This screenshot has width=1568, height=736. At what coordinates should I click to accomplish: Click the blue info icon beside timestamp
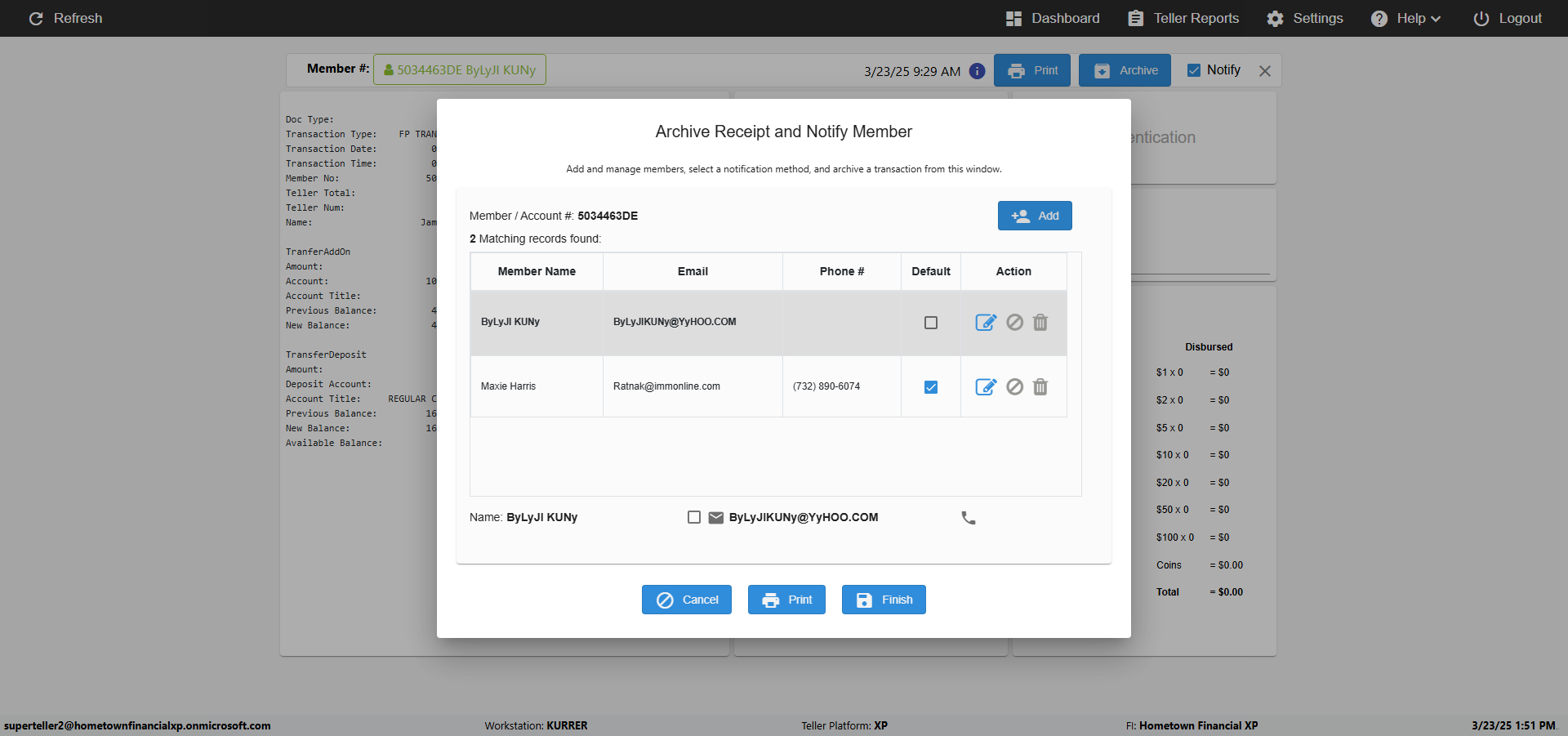coord(977,71)
